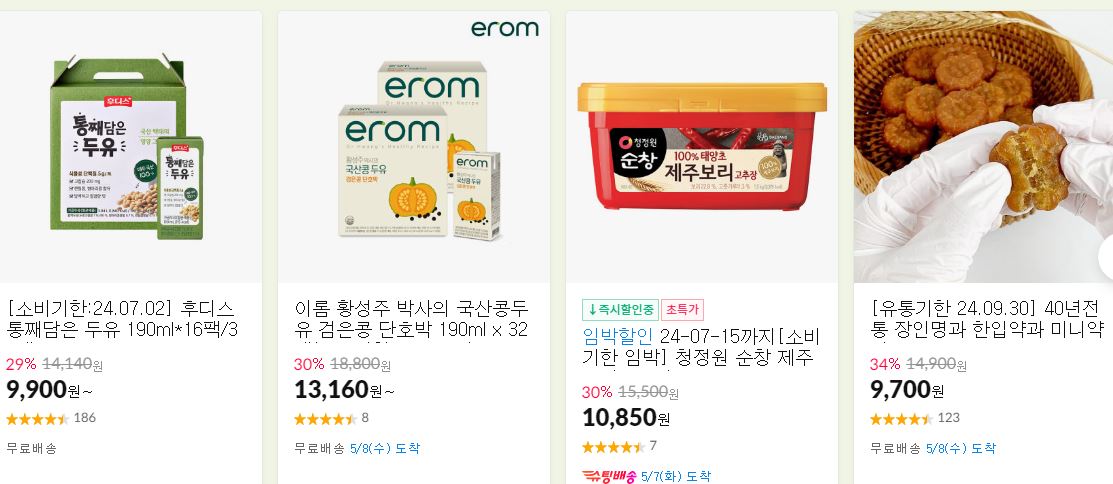The image size is (1113, 484).
Task: Open the star rating with 123 reviews
Action: click(915, 418)
